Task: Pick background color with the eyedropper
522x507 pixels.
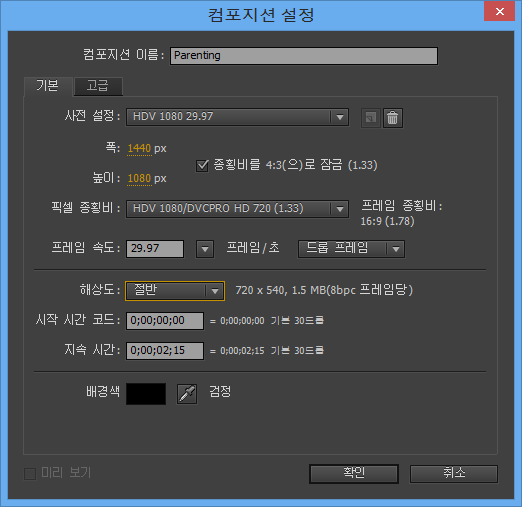Action: click(187, 394)
